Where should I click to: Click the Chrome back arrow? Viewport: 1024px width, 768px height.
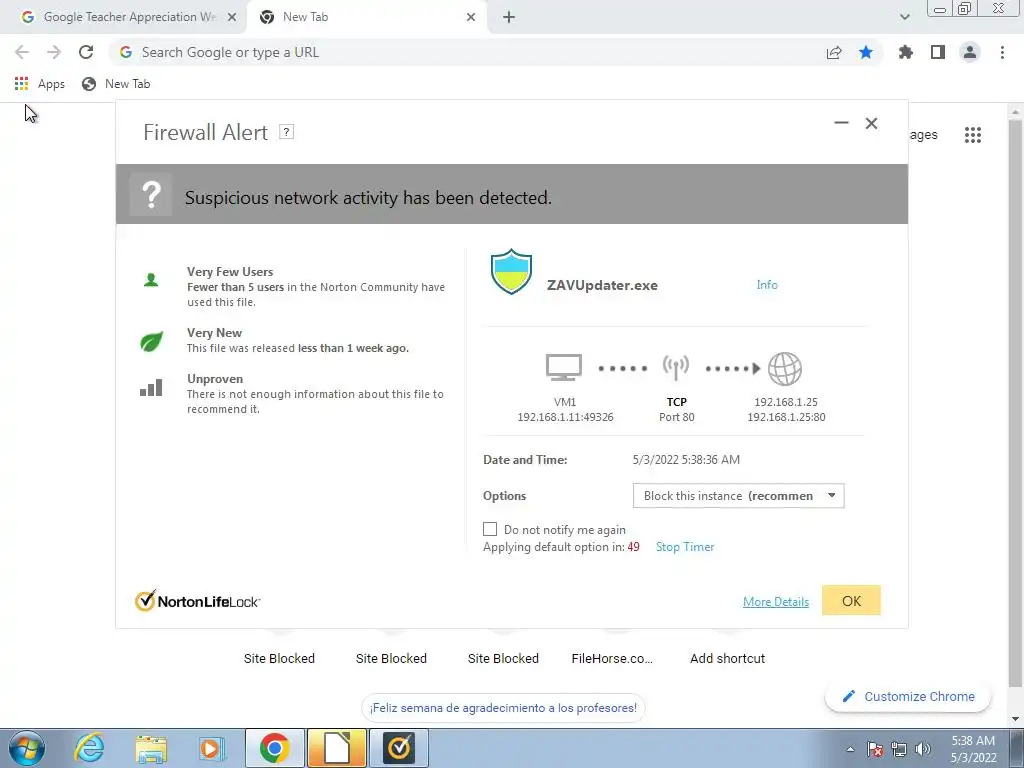pos(22,52)
